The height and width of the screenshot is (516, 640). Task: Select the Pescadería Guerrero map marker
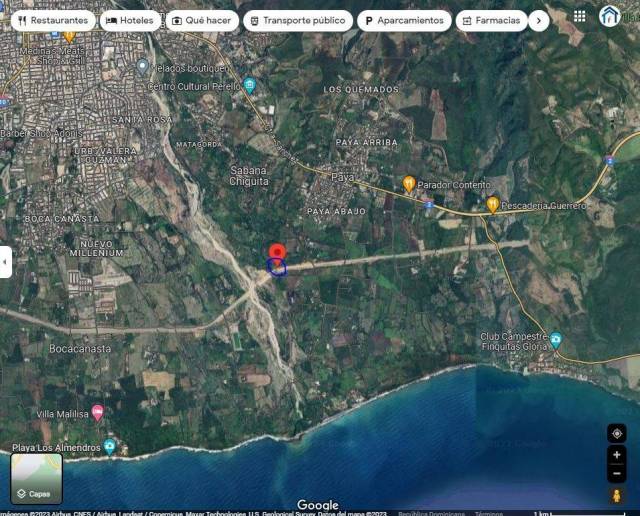[x=492, y=204]
